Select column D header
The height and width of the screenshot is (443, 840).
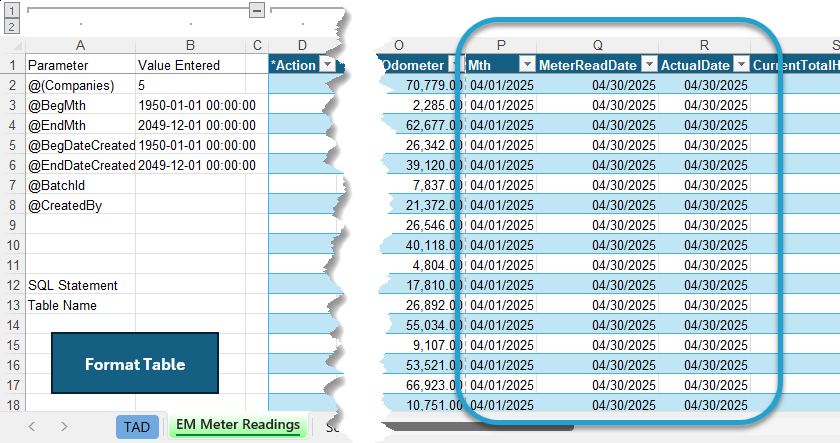(302, 46)
